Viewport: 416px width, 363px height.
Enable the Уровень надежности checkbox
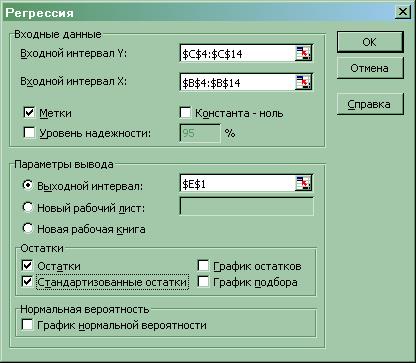pyautogui.click(x=29, y=133)
